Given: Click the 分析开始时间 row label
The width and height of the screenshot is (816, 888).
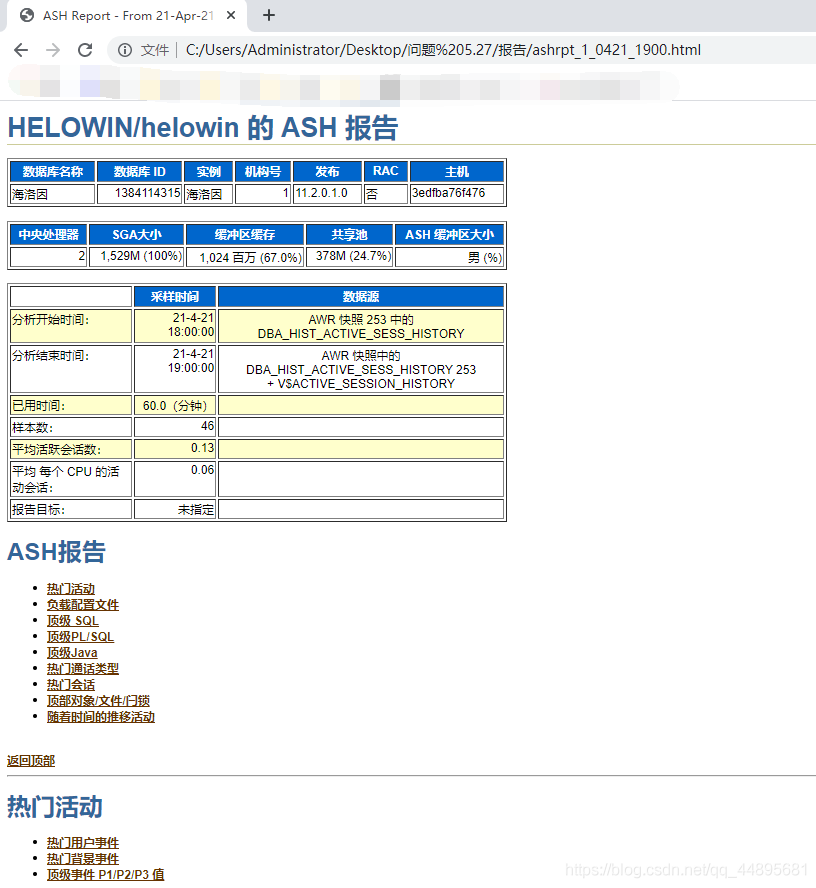Looking at the screenshot, I should click(71, 326).
